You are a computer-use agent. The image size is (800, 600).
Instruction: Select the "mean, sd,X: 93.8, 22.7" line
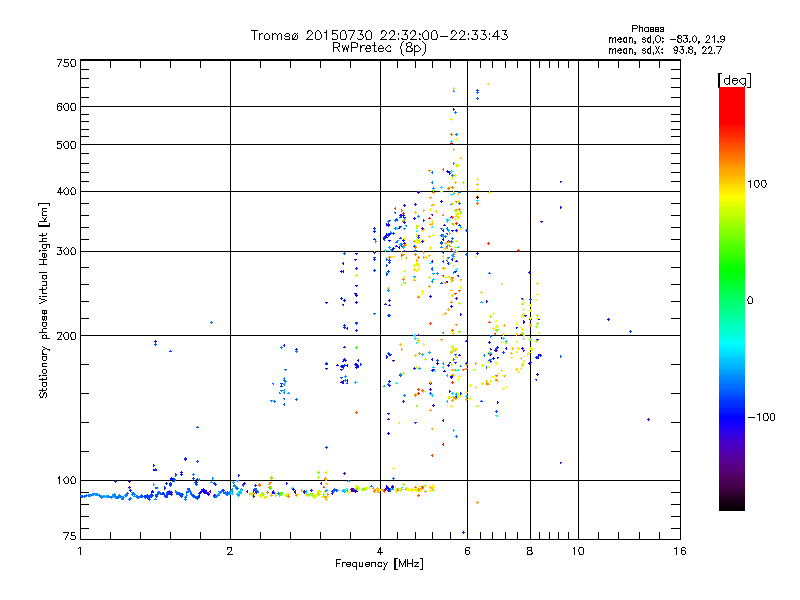[665, 50]
